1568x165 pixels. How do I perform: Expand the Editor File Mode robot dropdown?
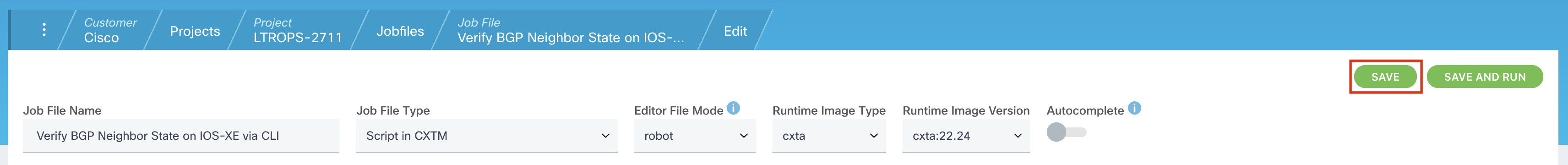tap(695, 136)
